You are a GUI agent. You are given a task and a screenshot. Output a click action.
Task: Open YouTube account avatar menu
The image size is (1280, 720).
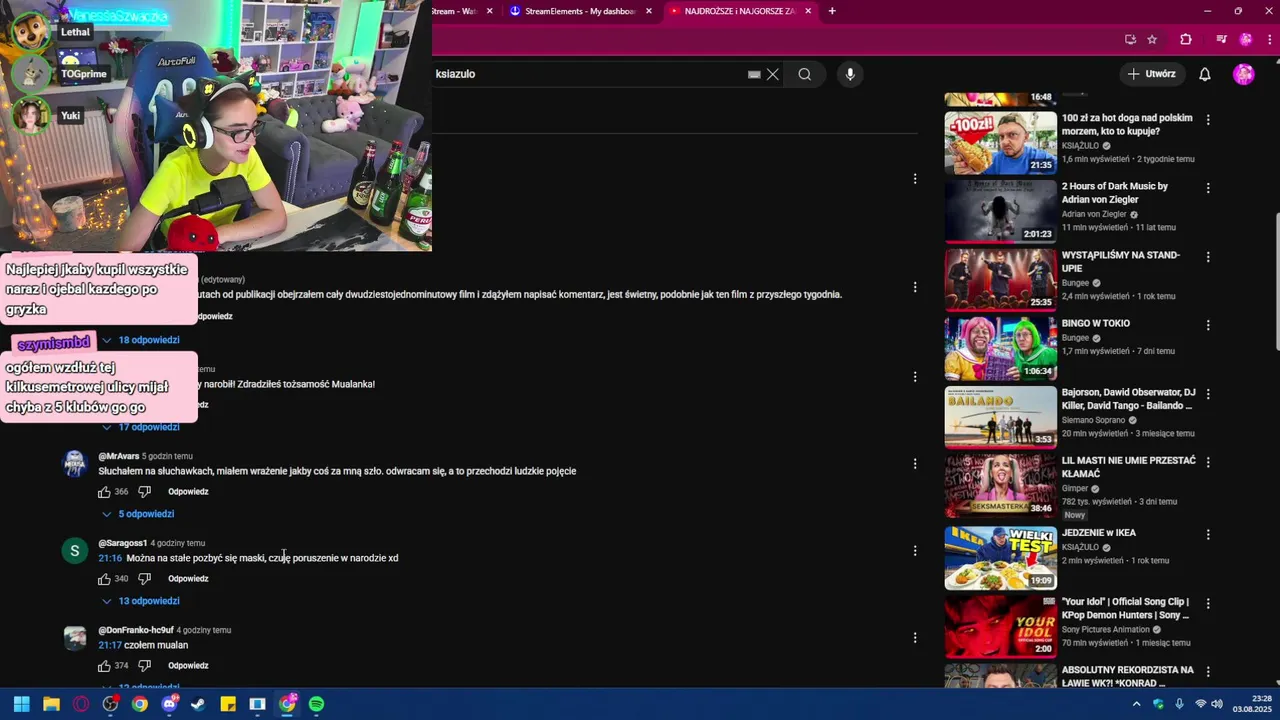(1244, 74)
